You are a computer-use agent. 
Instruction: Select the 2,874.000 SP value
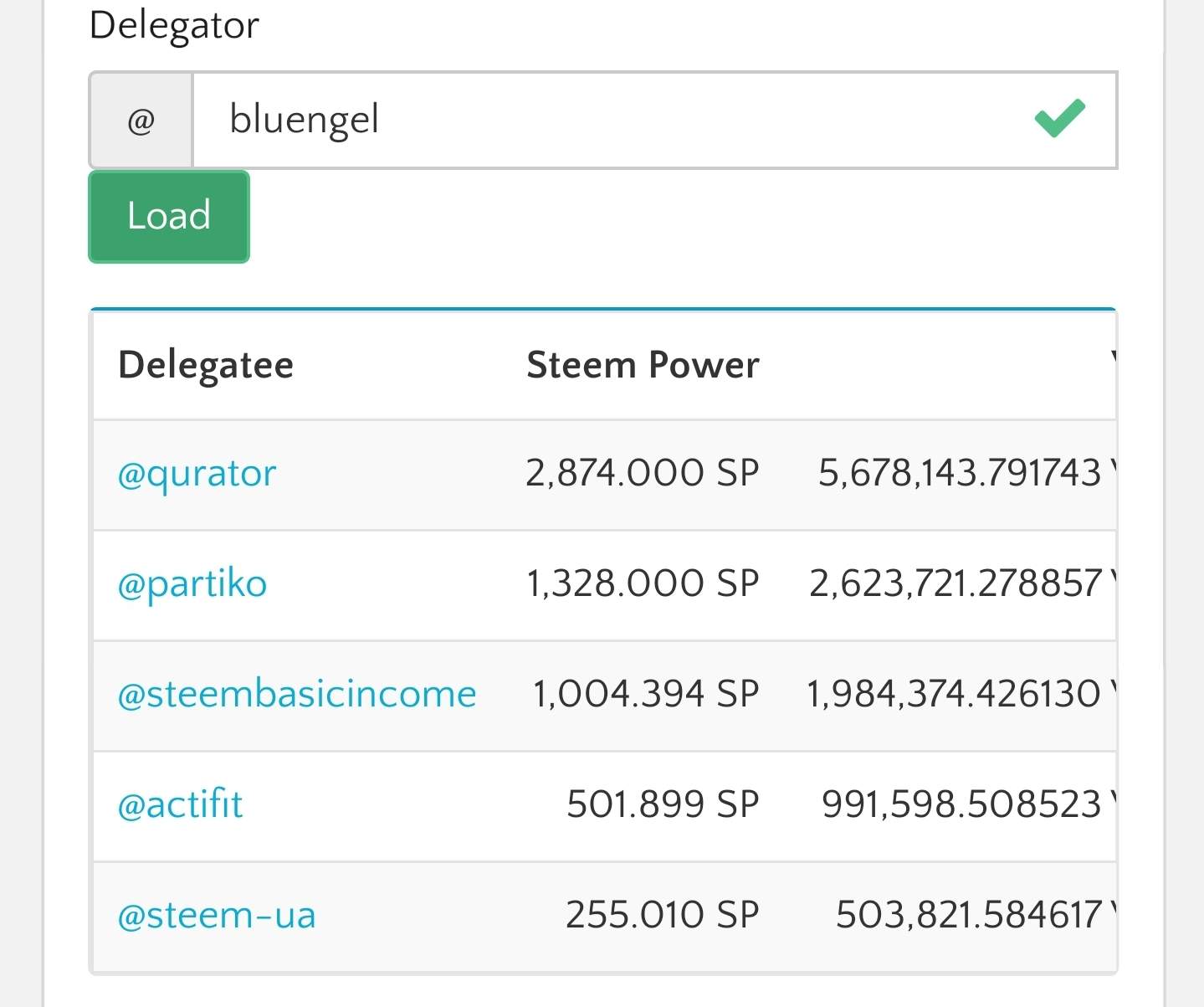tap(643, 473)
